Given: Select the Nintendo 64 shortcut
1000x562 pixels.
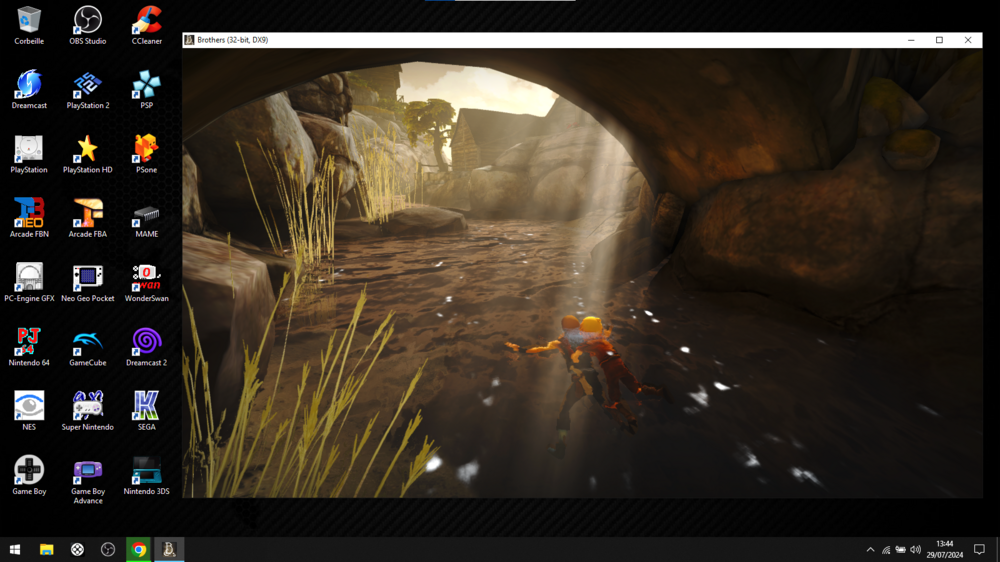Looking at the screenshot, I should (29, 343).
